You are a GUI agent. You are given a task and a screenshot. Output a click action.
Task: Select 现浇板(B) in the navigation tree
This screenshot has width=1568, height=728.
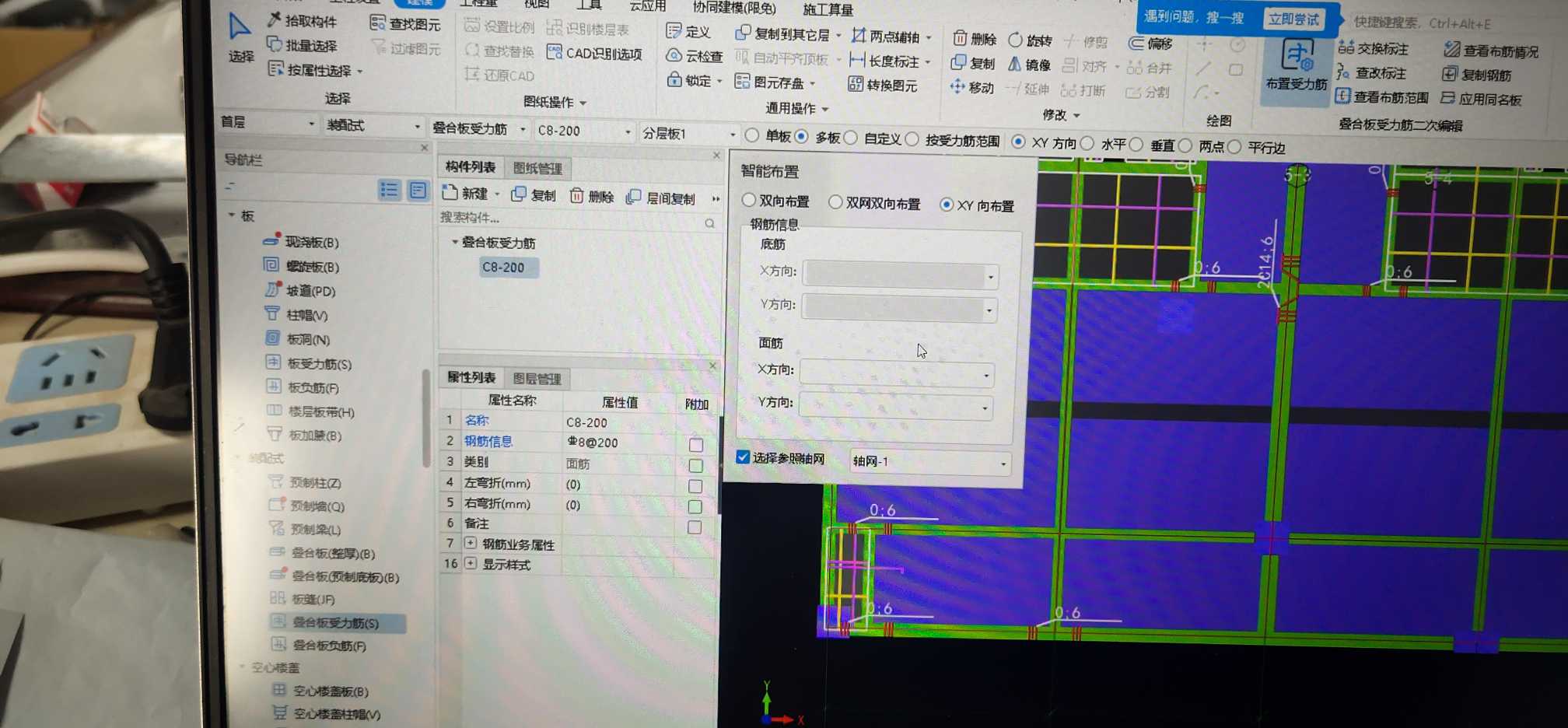click(302, 242)
